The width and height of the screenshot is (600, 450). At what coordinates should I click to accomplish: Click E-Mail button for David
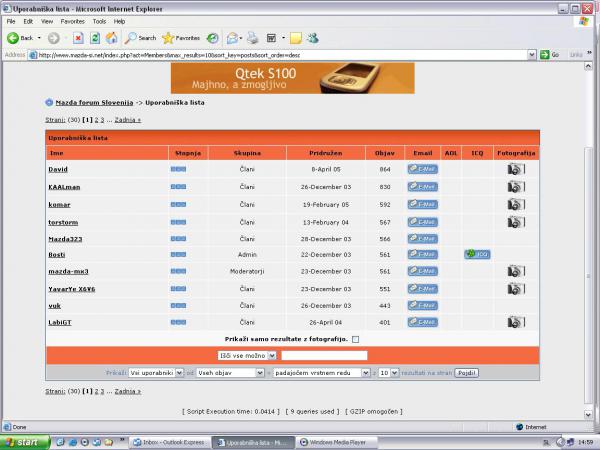422,169
